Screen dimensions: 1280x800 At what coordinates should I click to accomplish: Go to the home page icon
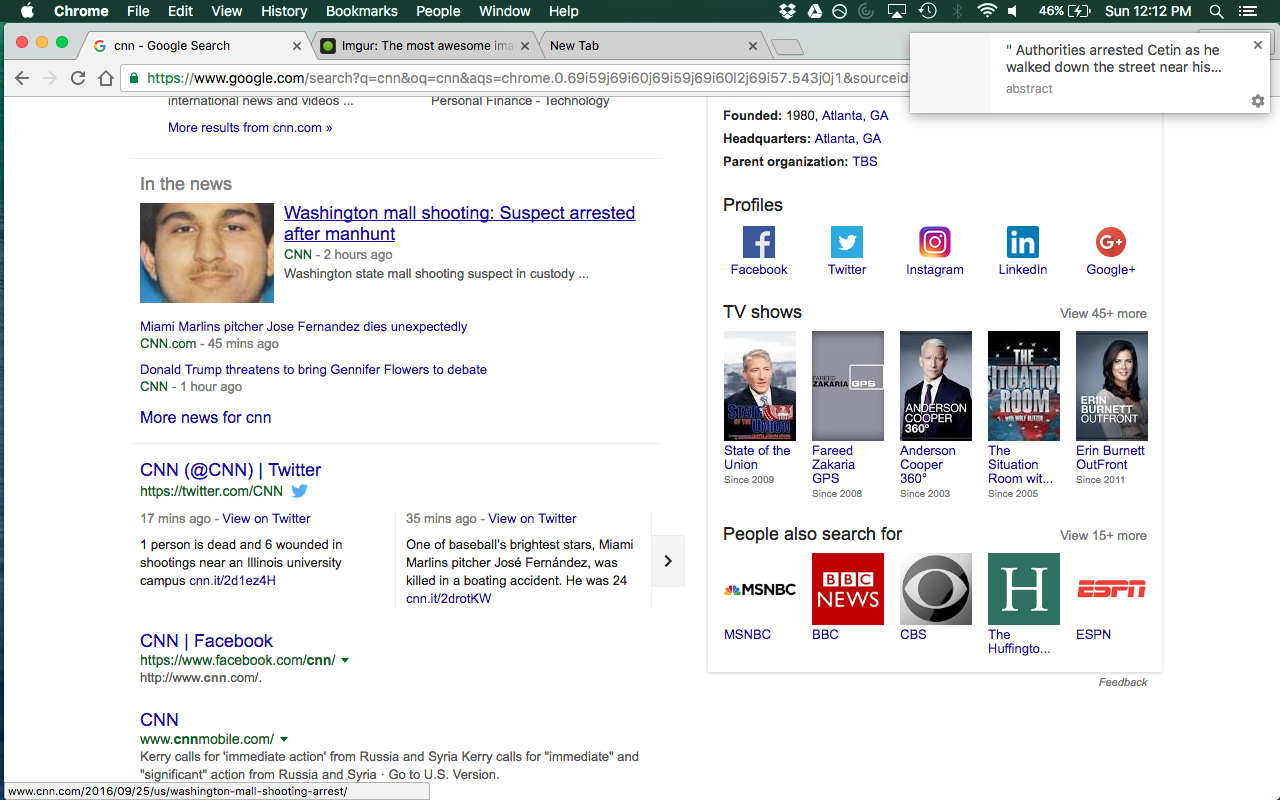(x=106, y=78)
